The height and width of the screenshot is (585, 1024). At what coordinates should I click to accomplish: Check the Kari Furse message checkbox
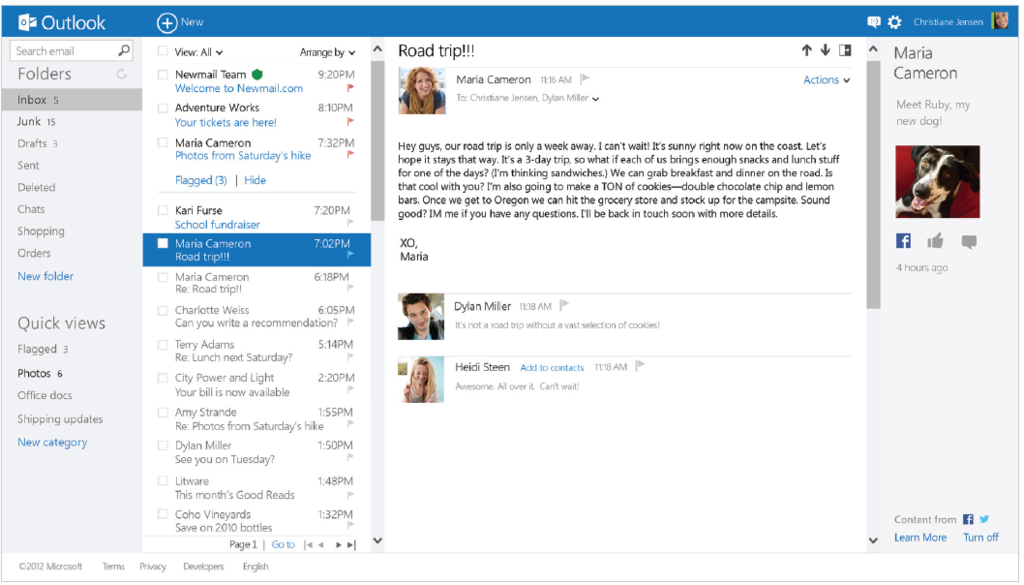click(x=163, y=210)
